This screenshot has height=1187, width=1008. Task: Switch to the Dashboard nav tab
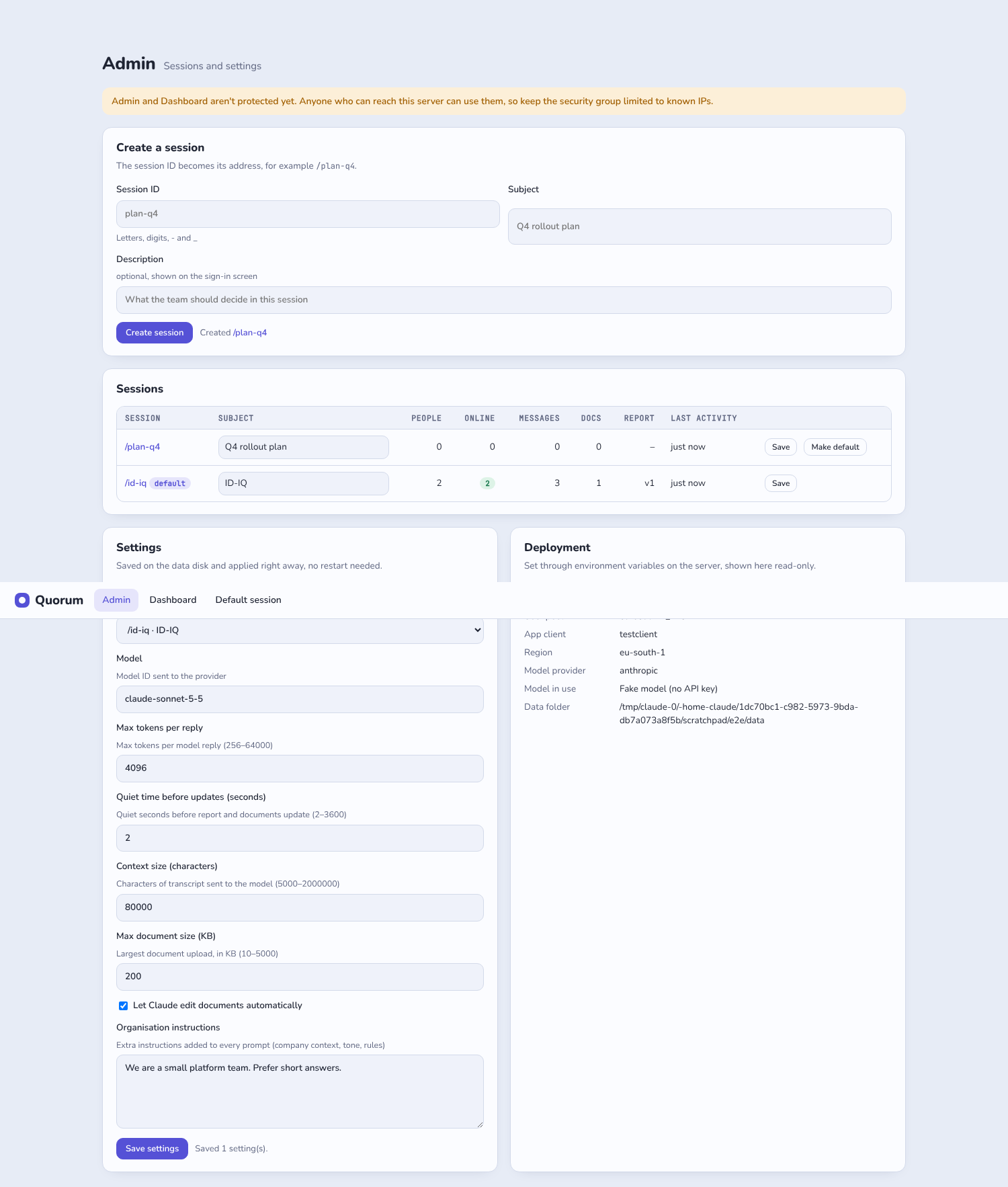pos(173,600)
